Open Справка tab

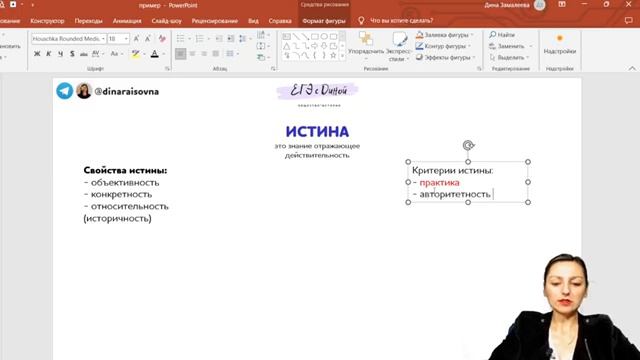(x=280, y=21)
